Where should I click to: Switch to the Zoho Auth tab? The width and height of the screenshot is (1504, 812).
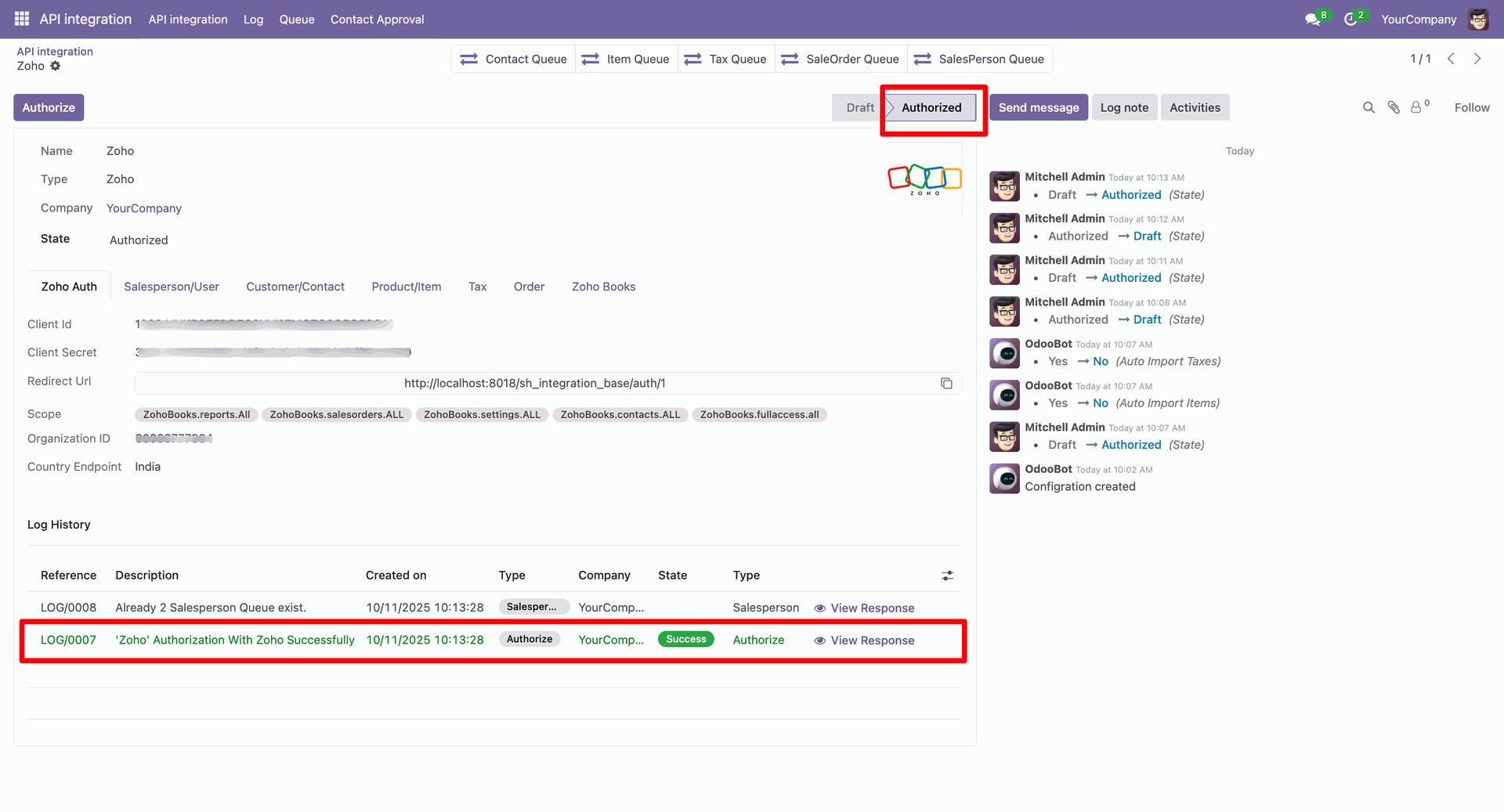coord(69,287)
